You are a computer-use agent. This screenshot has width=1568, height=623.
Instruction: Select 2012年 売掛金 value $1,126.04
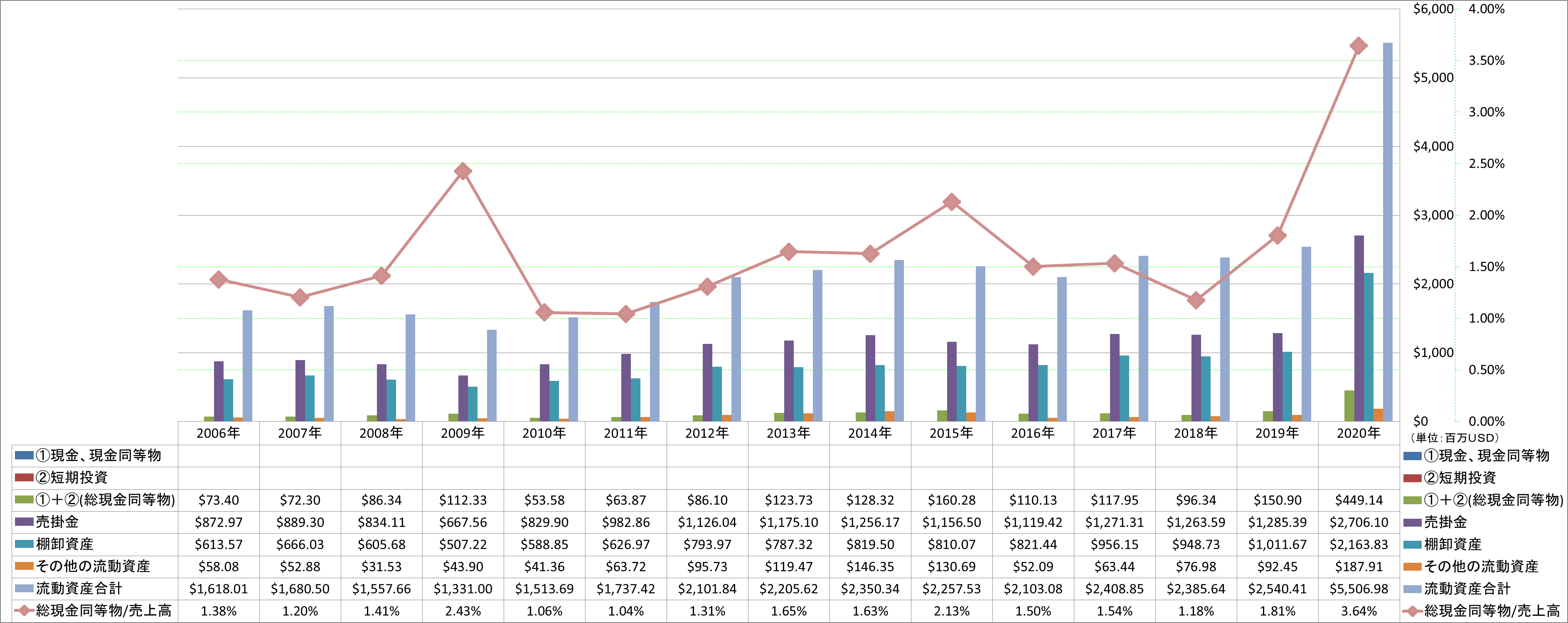coord(707,522)
